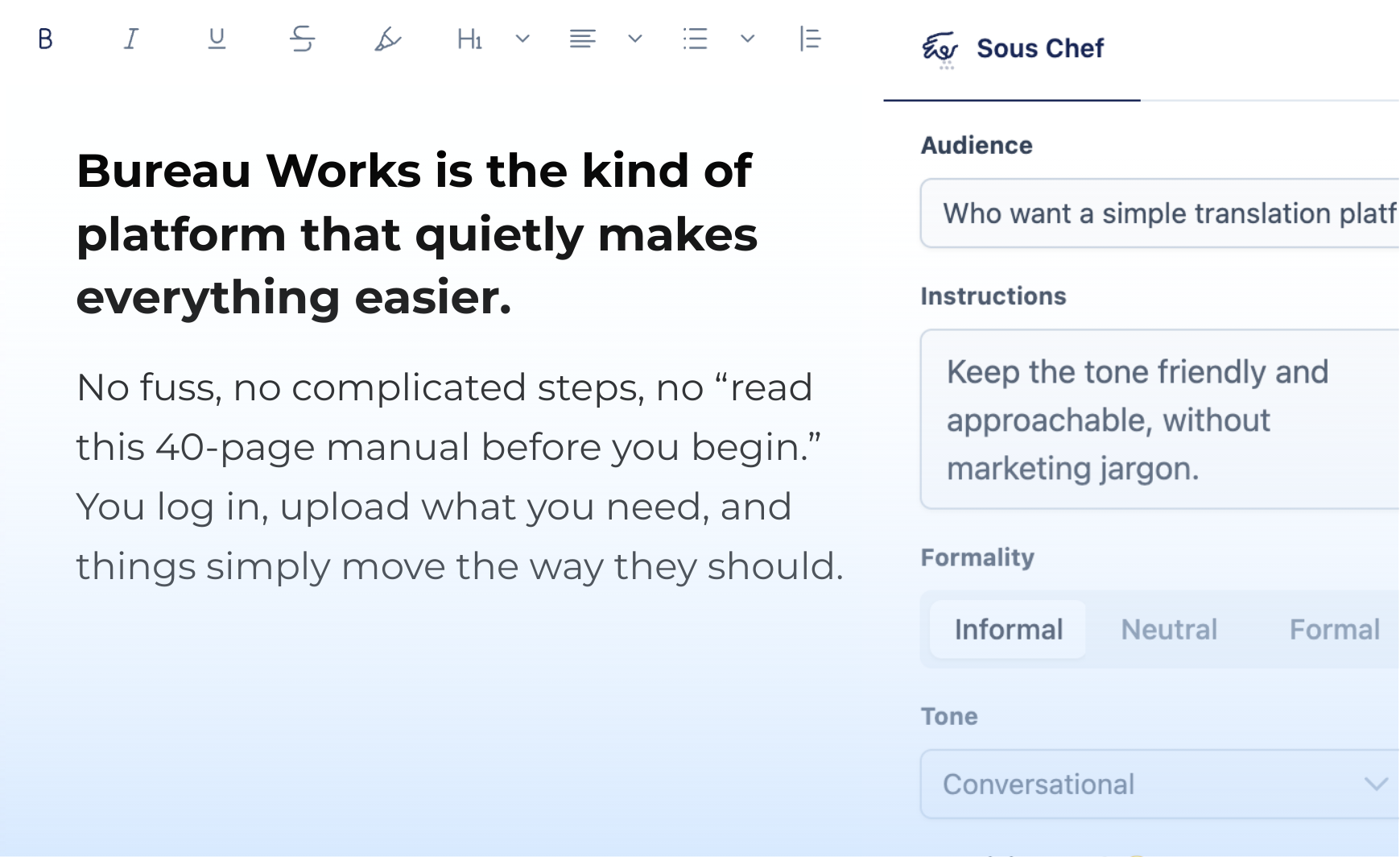Click the Tone label
The height and width of the screenshot is (857, 1400).
[x=949, y=716]
